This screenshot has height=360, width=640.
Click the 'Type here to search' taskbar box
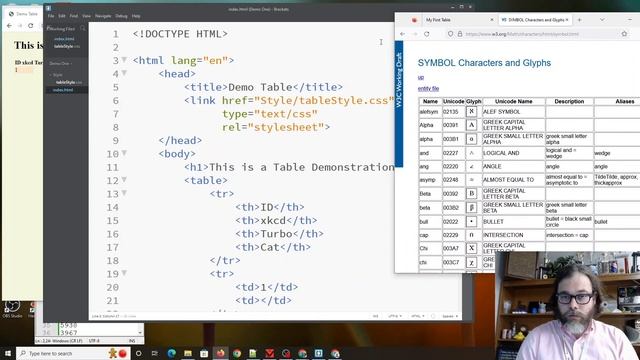(73, 353)
